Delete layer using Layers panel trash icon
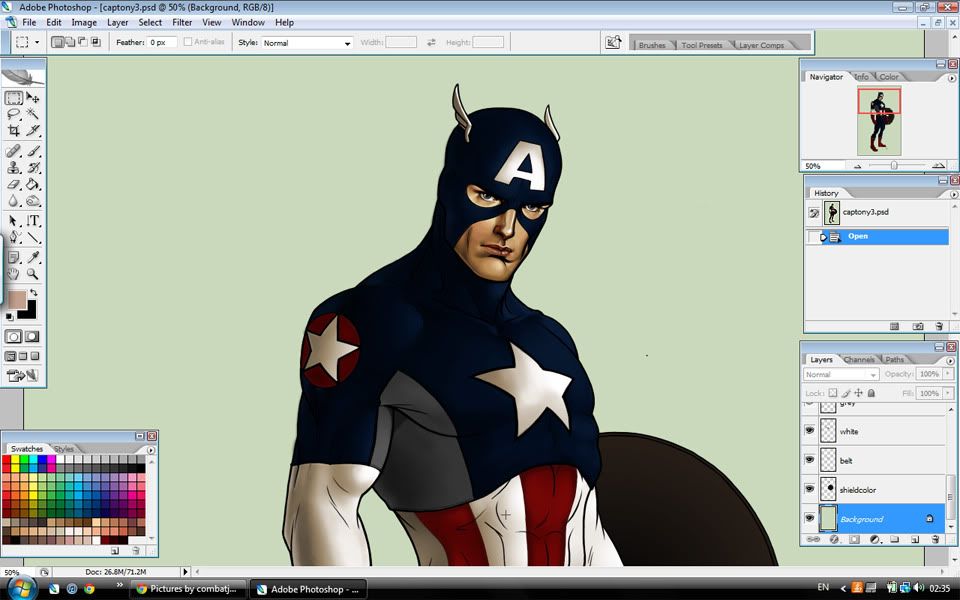Screen dimensions: 960x600 (x=935, y=539)
